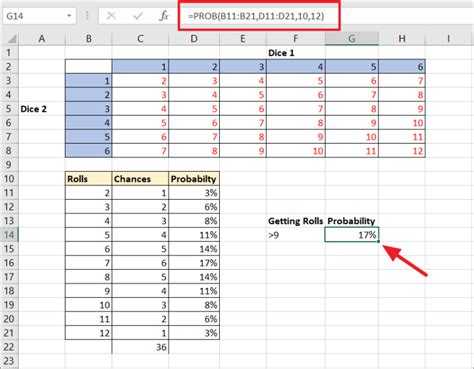Select column B header
Viewport: 474px width, 369px height.
pyautogui.click(x=89, y=39)
